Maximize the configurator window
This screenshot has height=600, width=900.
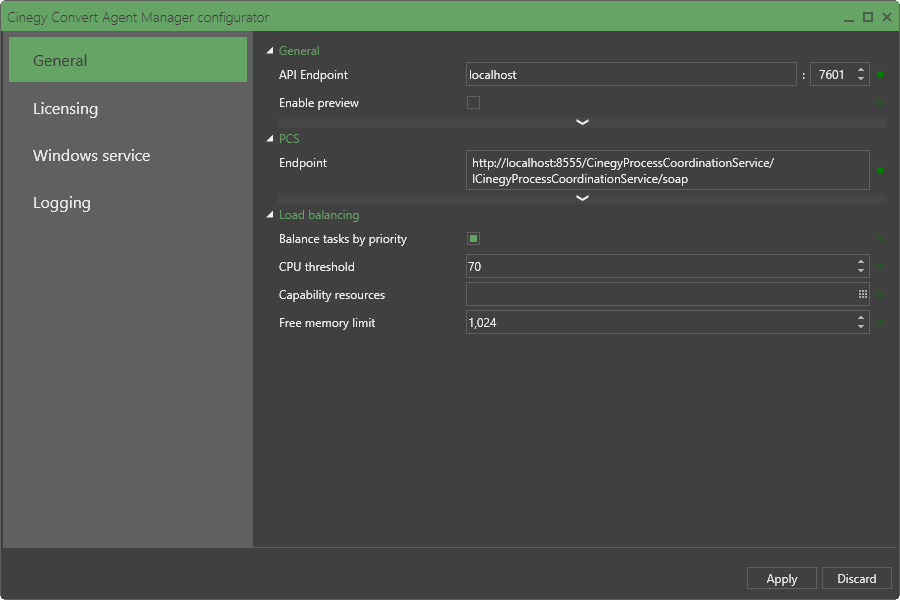pos(868,17)
